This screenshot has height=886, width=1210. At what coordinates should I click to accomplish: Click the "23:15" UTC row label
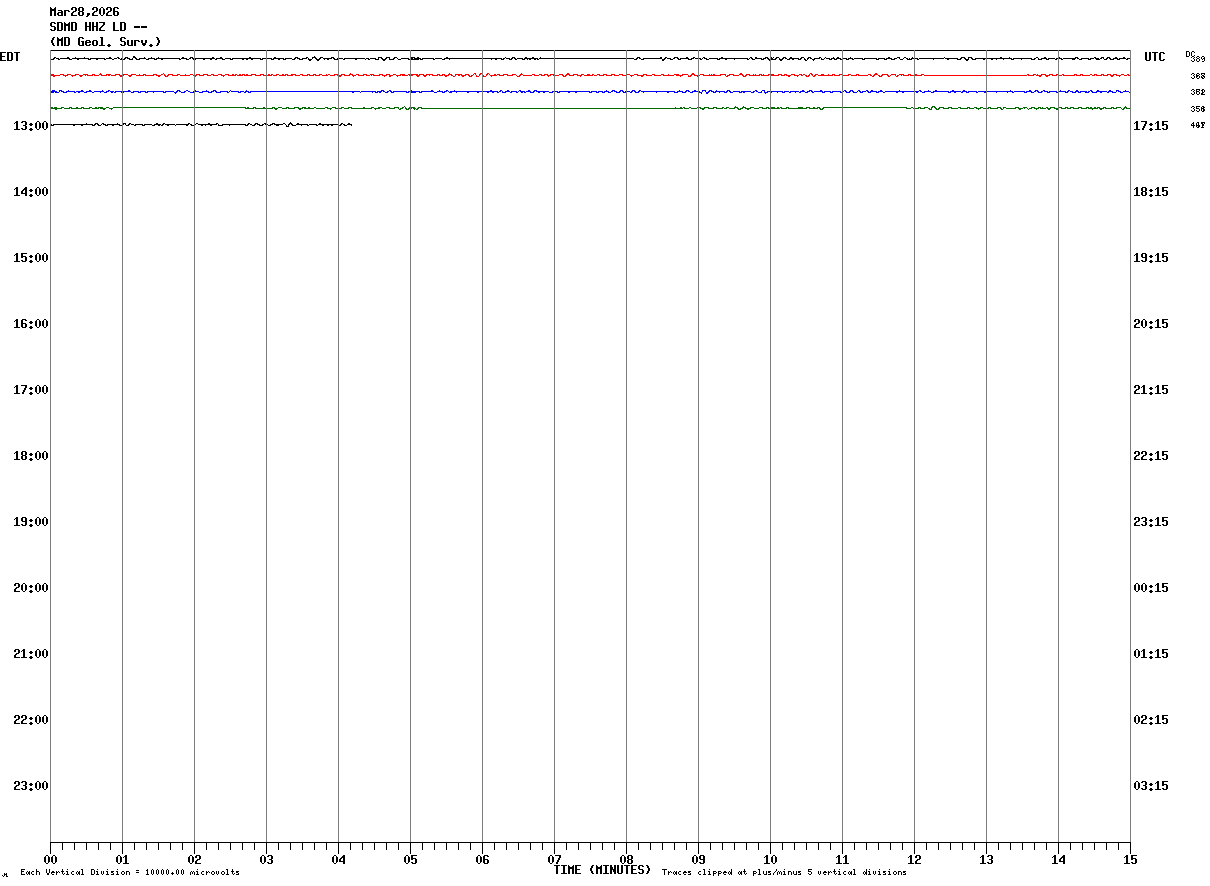coord(1151,521)
